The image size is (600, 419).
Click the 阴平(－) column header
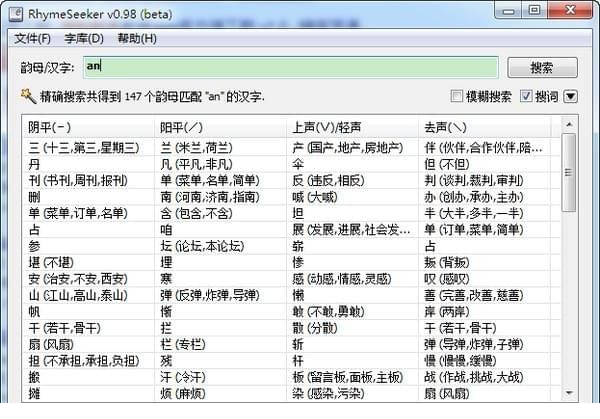[88, 127]
